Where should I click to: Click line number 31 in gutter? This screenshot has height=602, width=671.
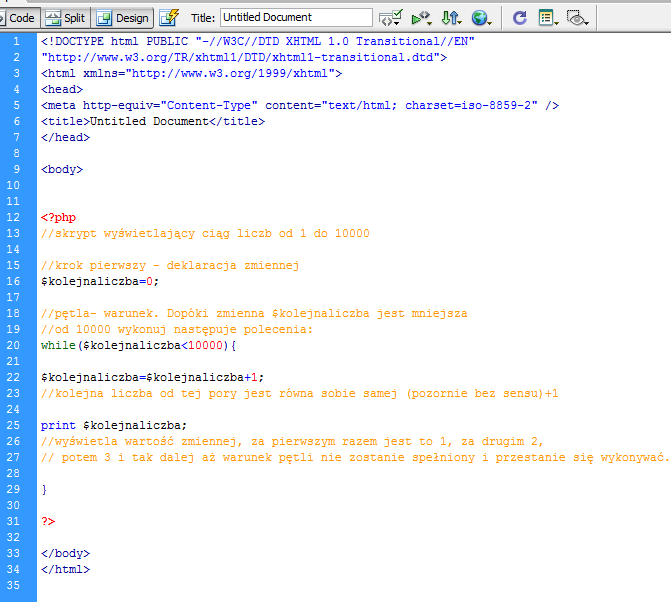[13, 522]
